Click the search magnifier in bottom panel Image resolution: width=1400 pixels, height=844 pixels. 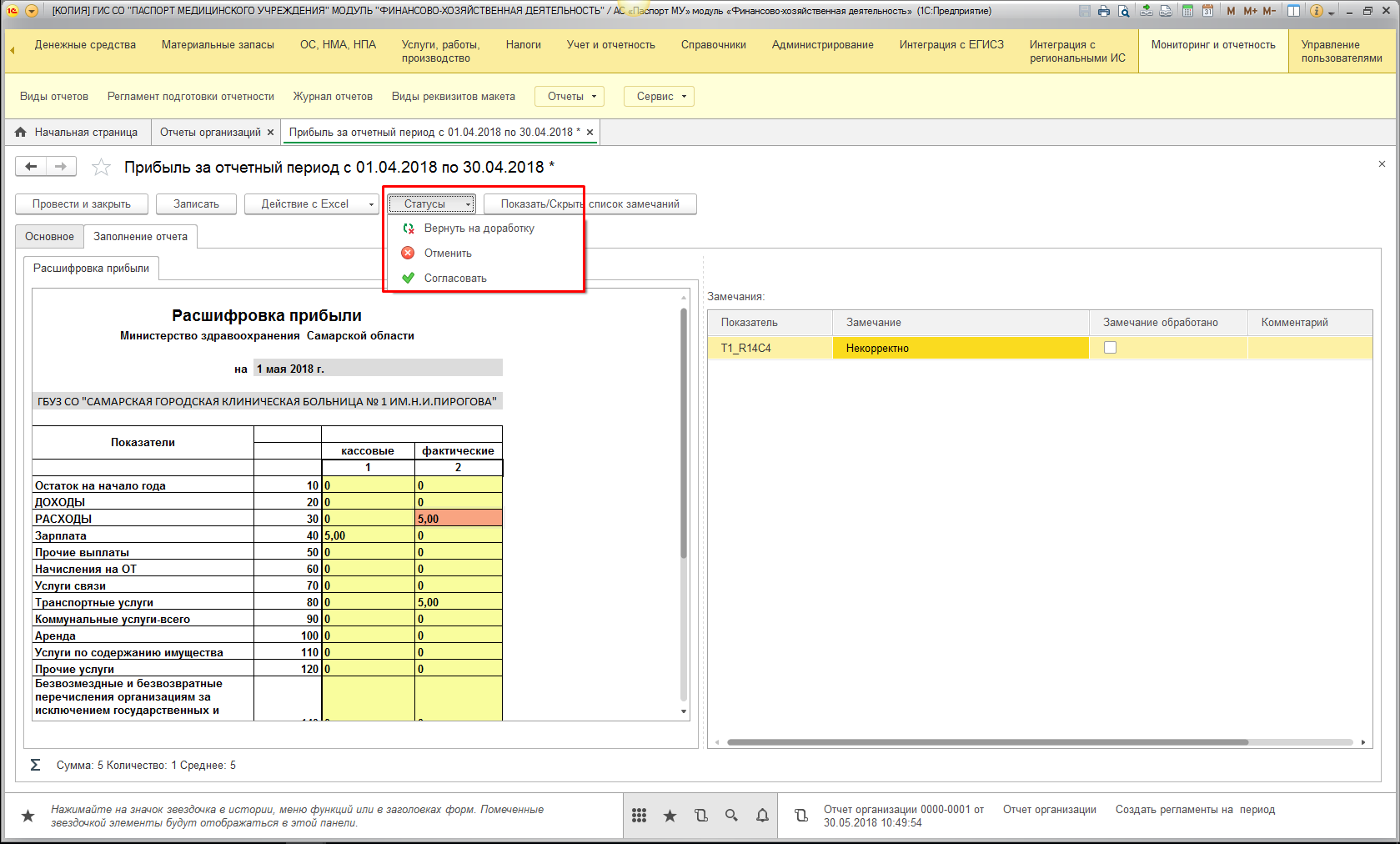pyautogui.click(x=731, y=816)
